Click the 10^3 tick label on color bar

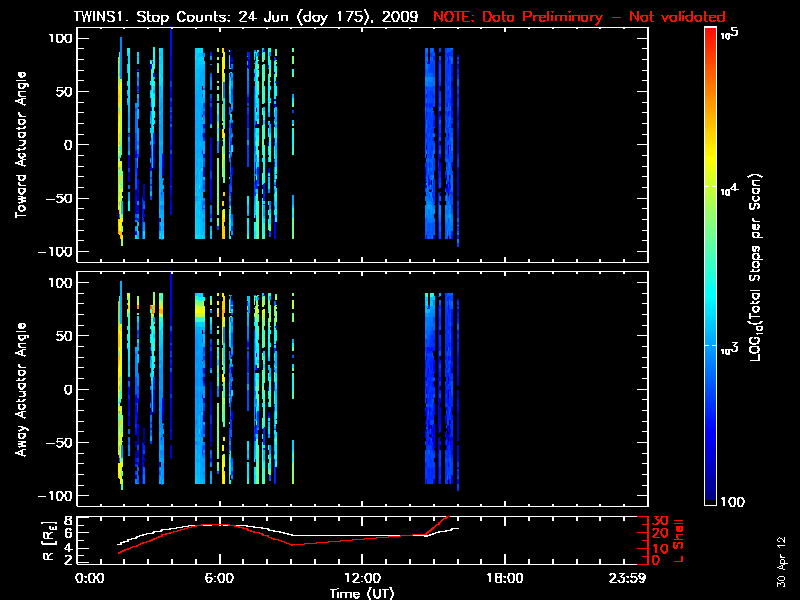[730, 344]
